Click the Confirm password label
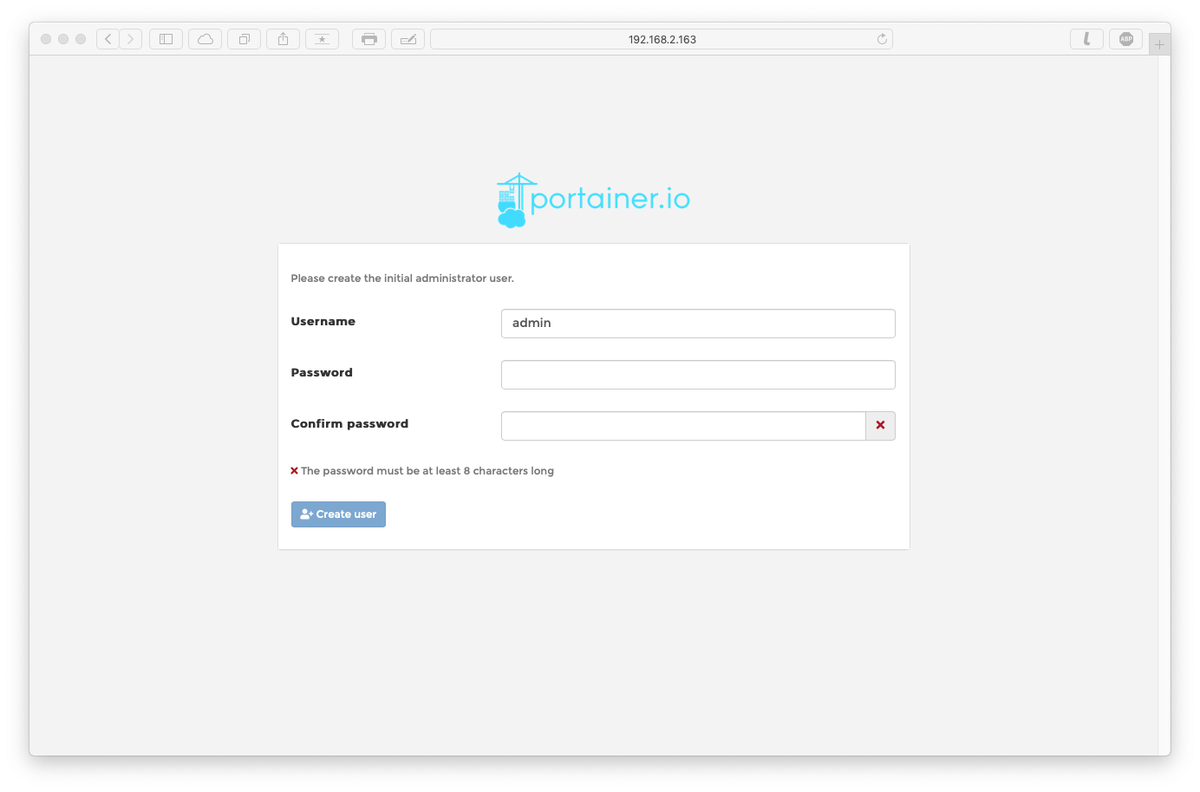The image size is (1200, 792). point(350,424)
